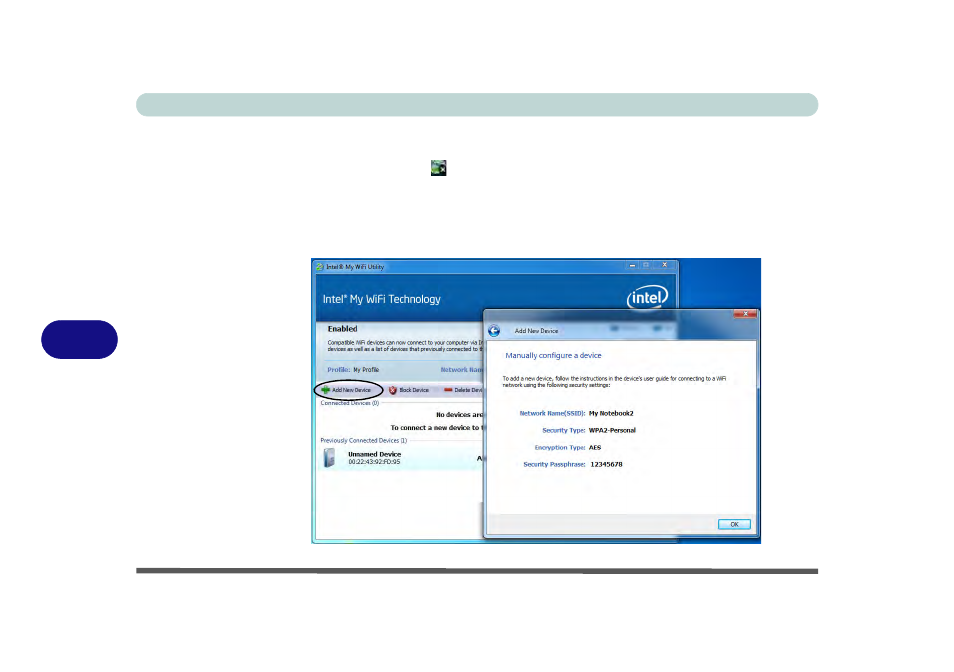This screenshot has height=672, width=954.
Task: Click the 'Intel My WiFi Technology' banner title
Action: pyautogui.click(x=381, y=299)
